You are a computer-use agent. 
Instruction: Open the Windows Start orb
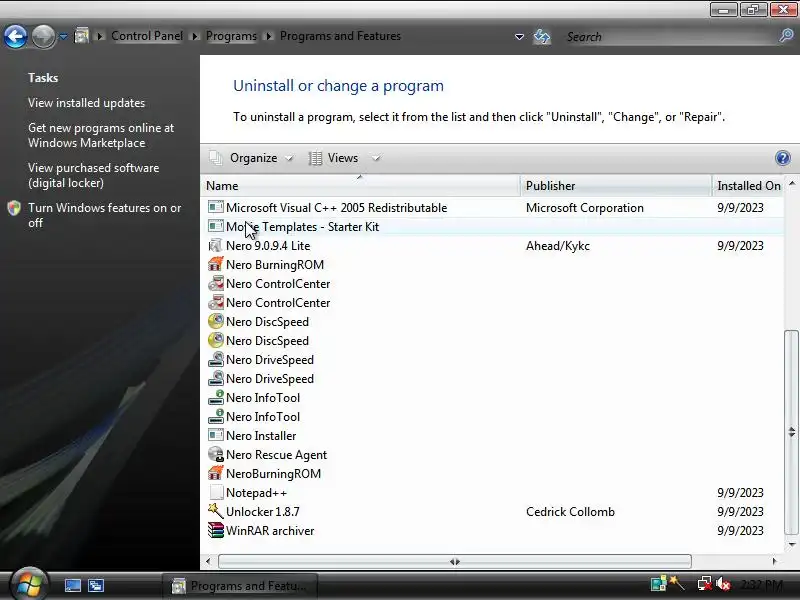[x=28, y=584]
